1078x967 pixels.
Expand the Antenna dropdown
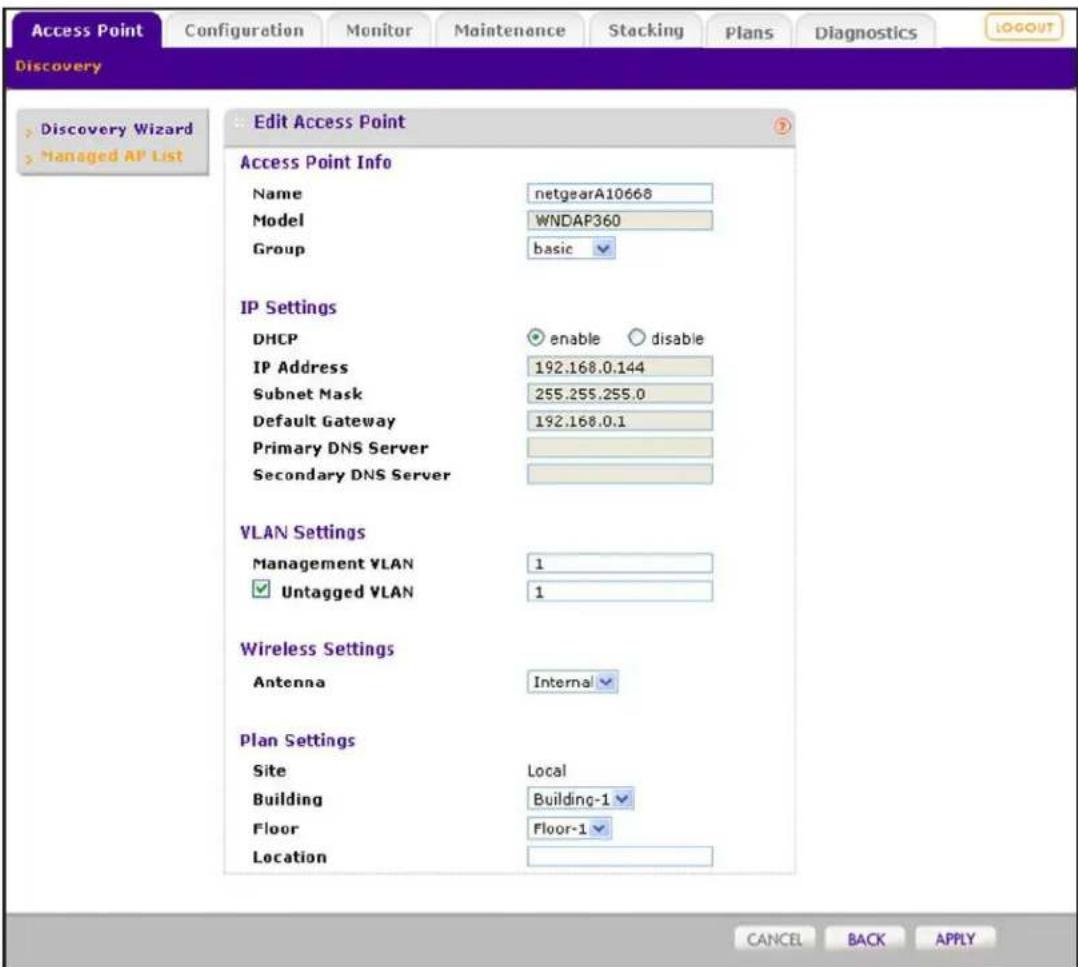(572, 682)
